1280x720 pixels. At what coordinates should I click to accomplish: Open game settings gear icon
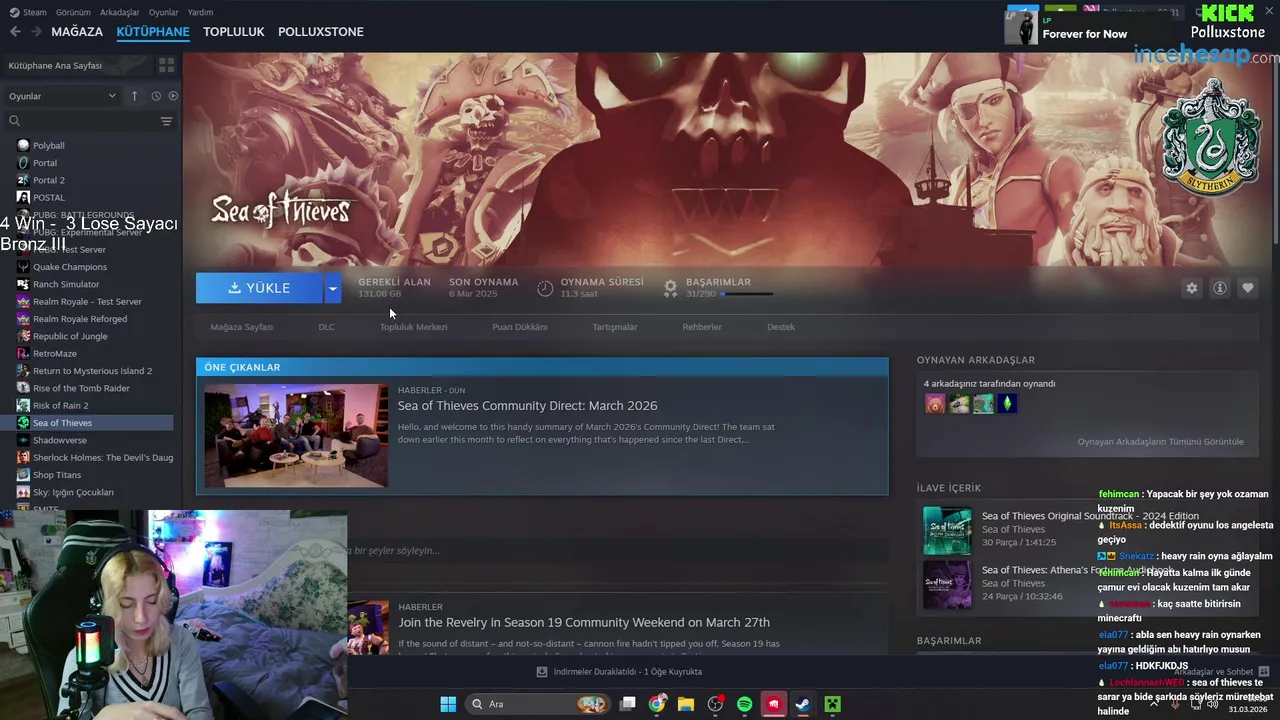(1191, 288)
